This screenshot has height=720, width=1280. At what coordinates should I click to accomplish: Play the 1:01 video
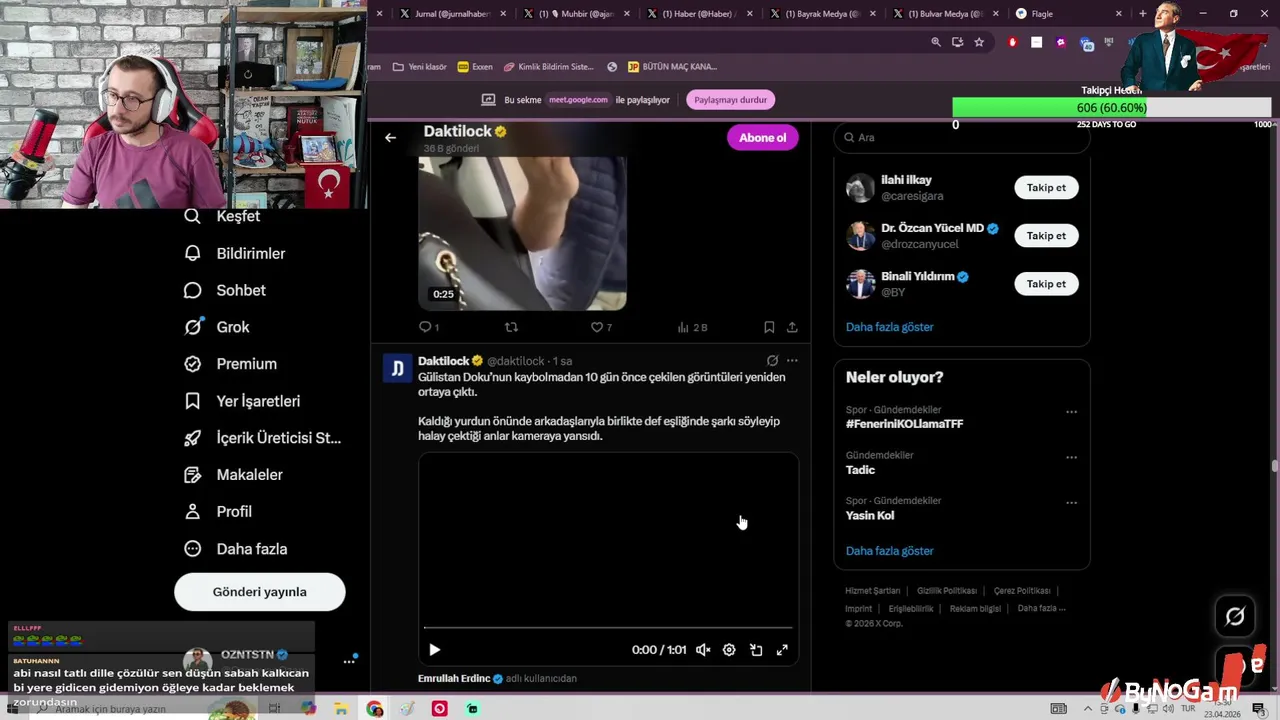coord(434,650)
